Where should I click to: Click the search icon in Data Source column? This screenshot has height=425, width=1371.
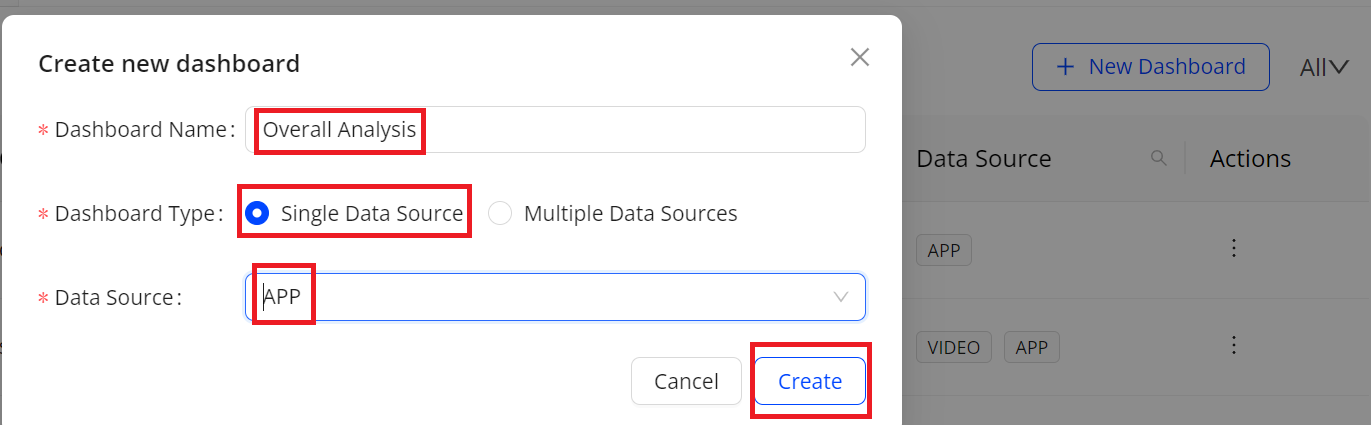coord(1159,158)
